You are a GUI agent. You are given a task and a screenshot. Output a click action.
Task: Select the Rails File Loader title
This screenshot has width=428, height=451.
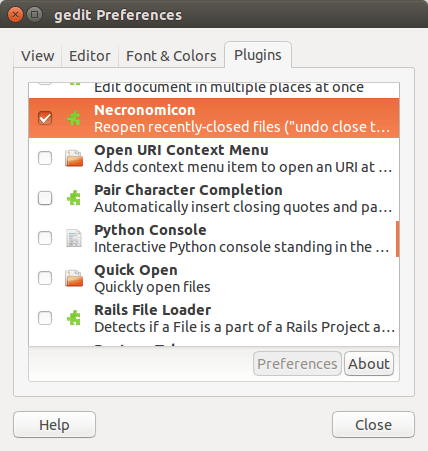tap(153, 310)
